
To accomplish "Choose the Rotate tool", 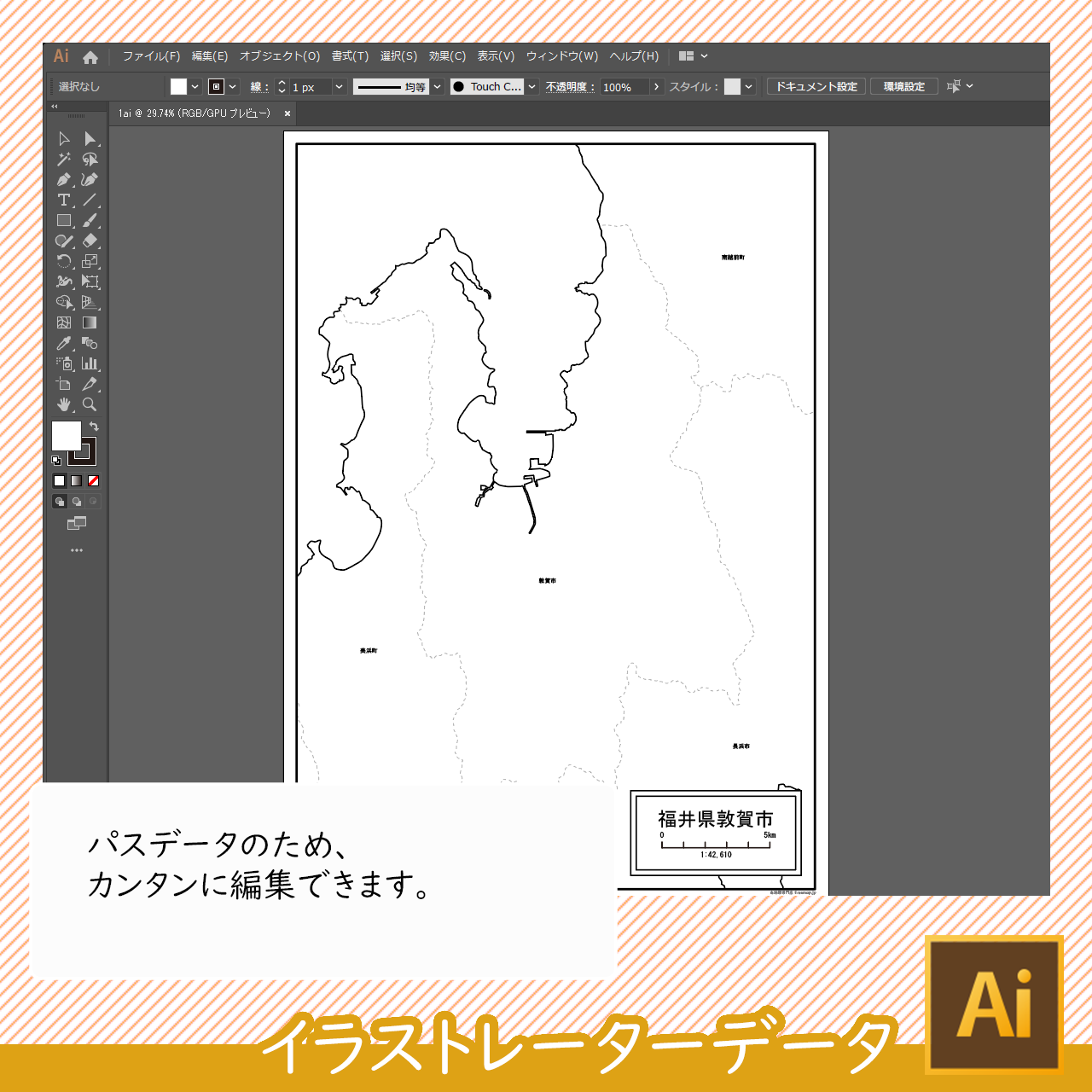I will pyautogui.click(x=64, y=262).
